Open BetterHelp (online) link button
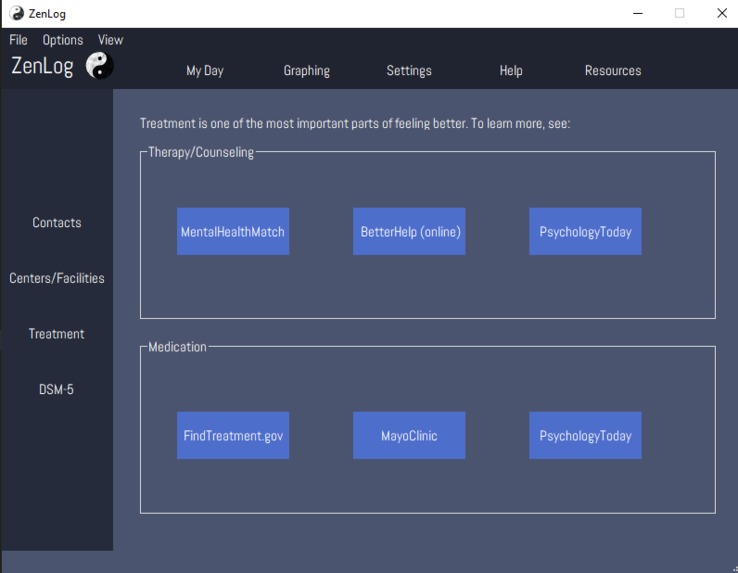This screenshot has width=738, height=573. point(409,231)
